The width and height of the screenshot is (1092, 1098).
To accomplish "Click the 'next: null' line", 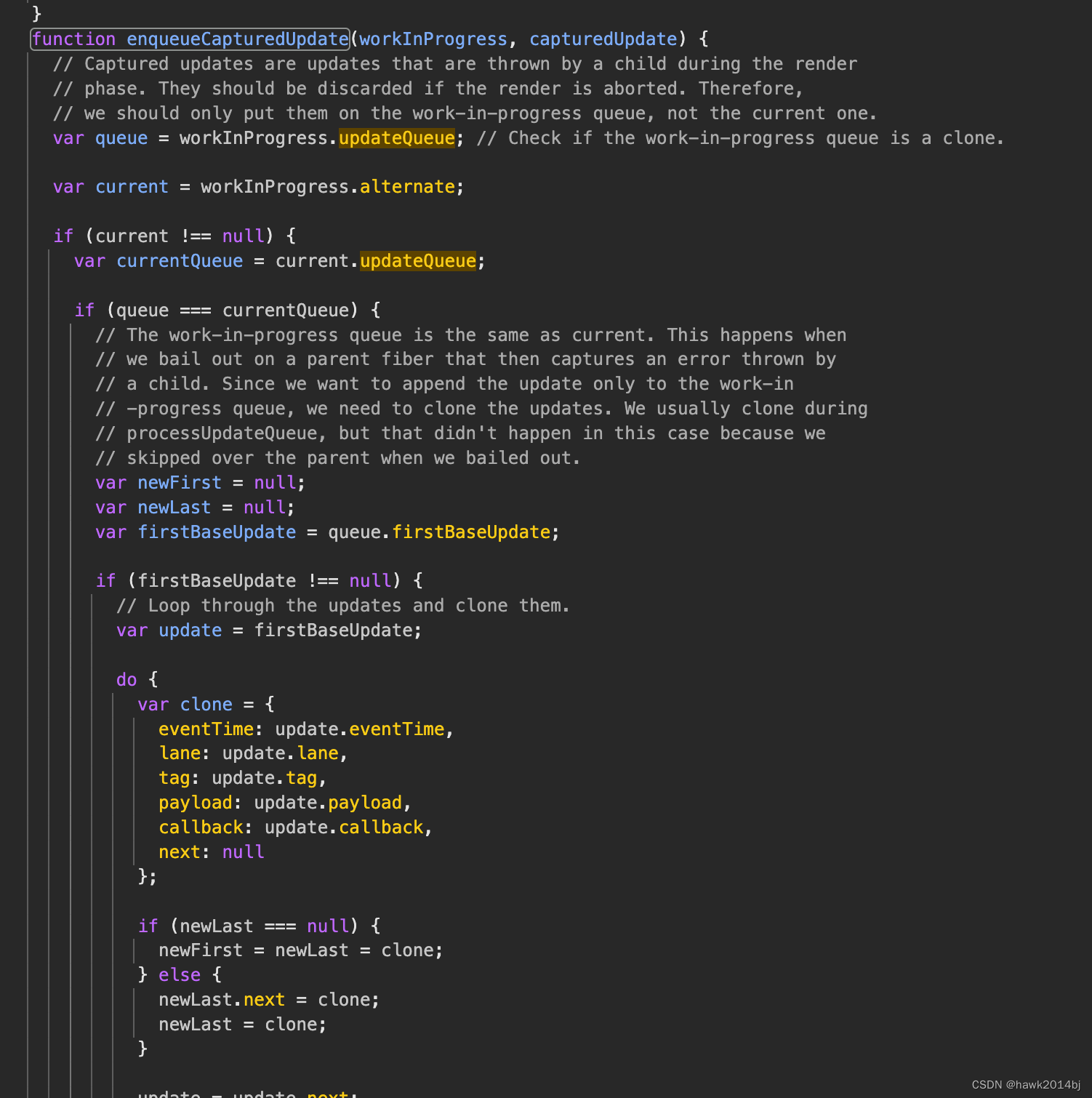I will click(x=212, y=852).
